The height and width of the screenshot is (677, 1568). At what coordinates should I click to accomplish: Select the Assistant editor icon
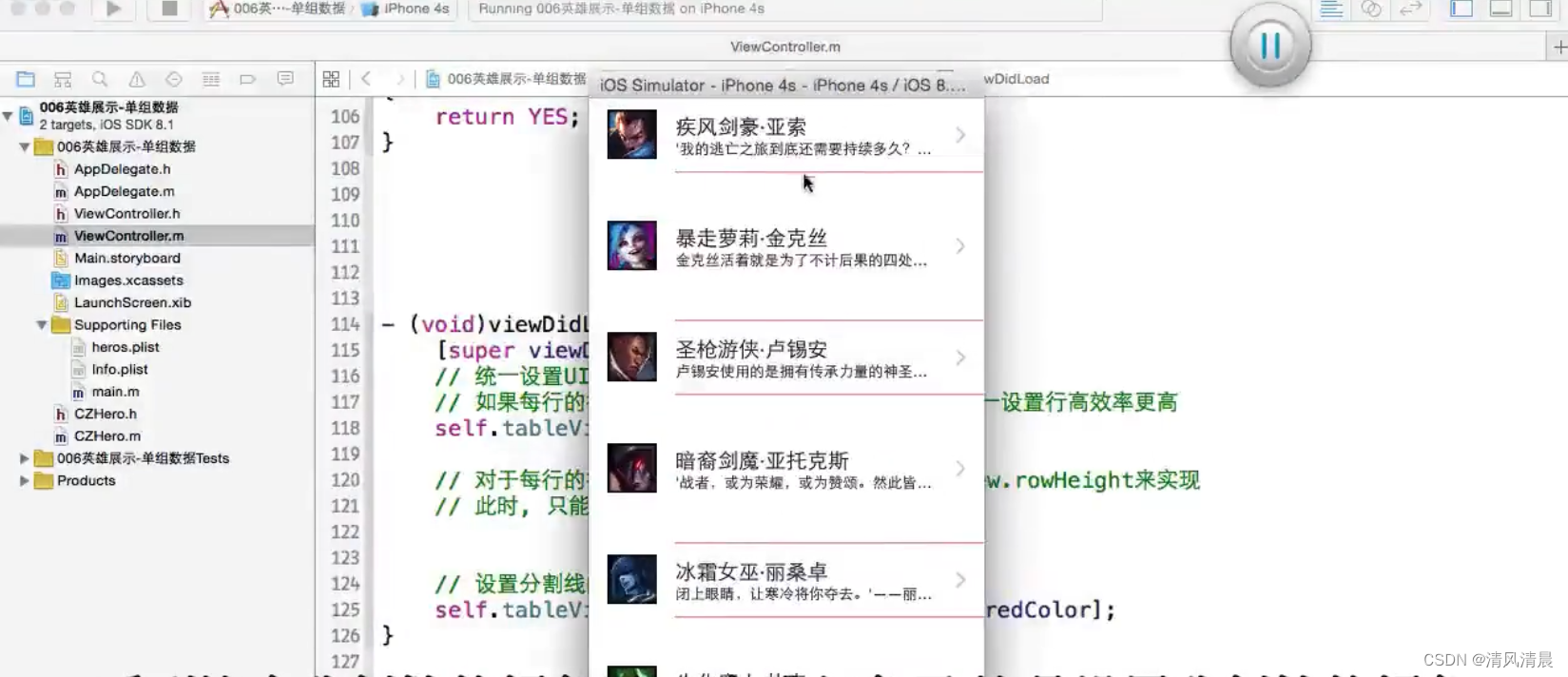coord(1371,9)
